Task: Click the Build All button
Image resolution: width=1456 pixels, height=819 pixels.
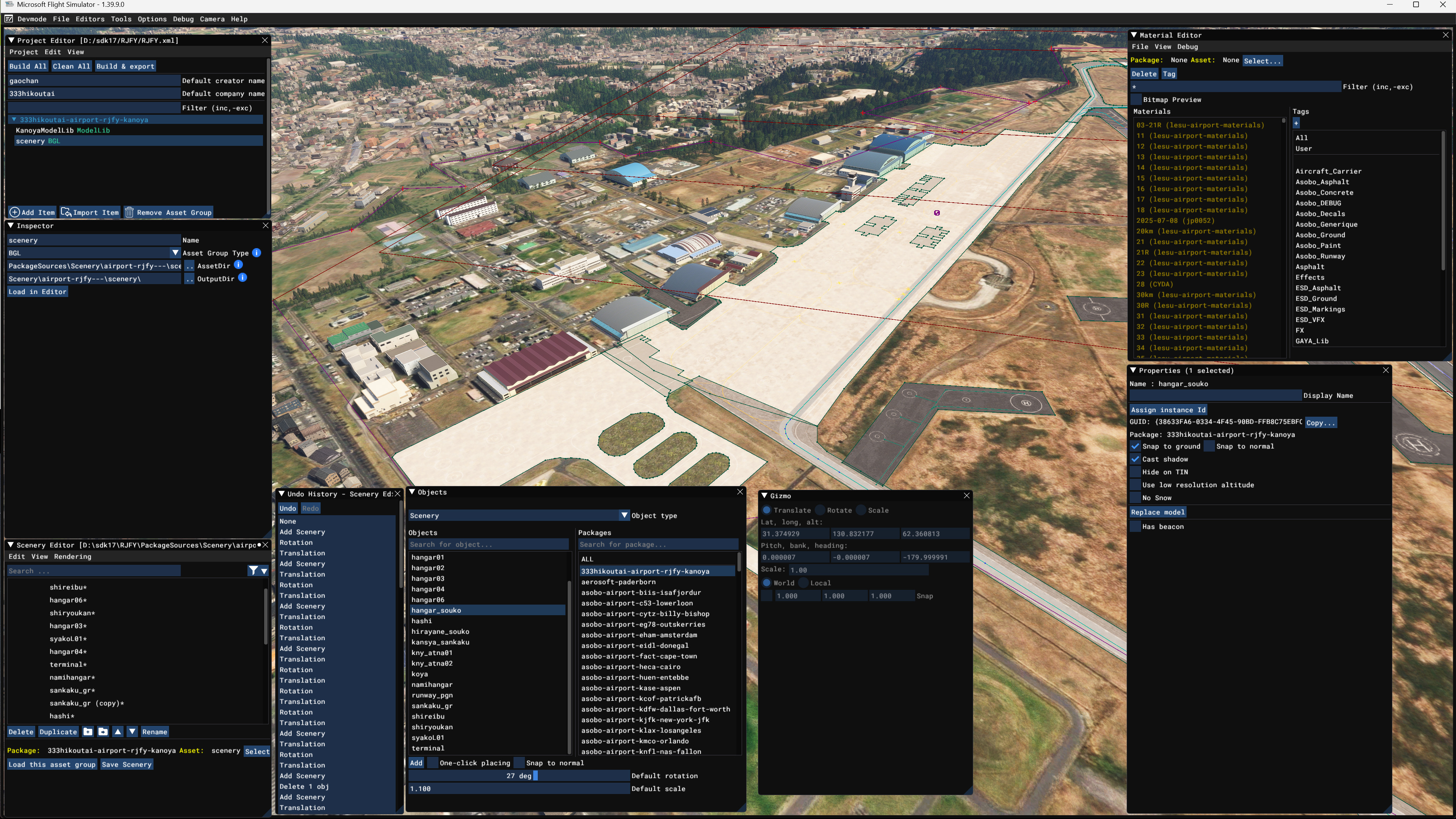Action: [28, 66]
